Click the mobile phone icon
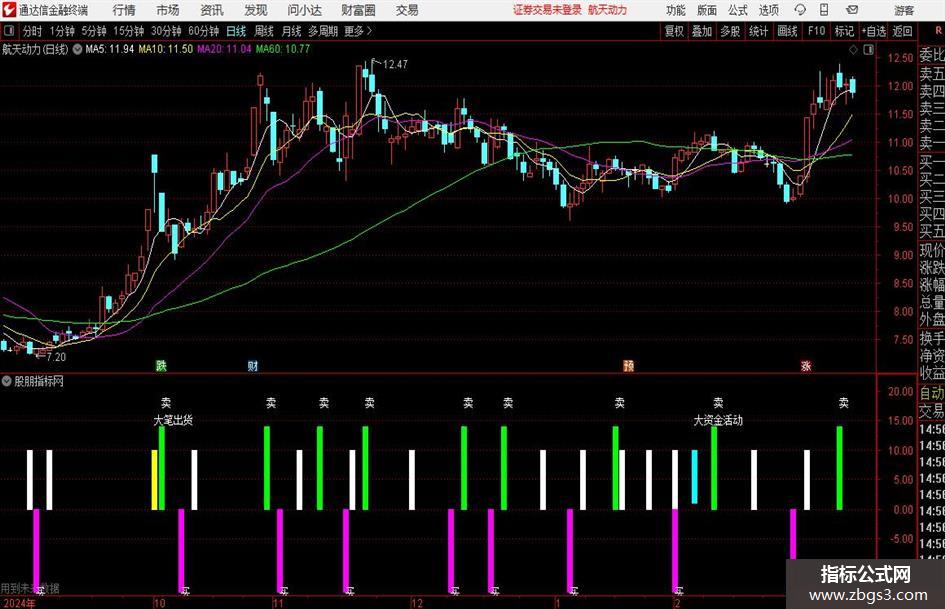 click(x=824, y=10)
